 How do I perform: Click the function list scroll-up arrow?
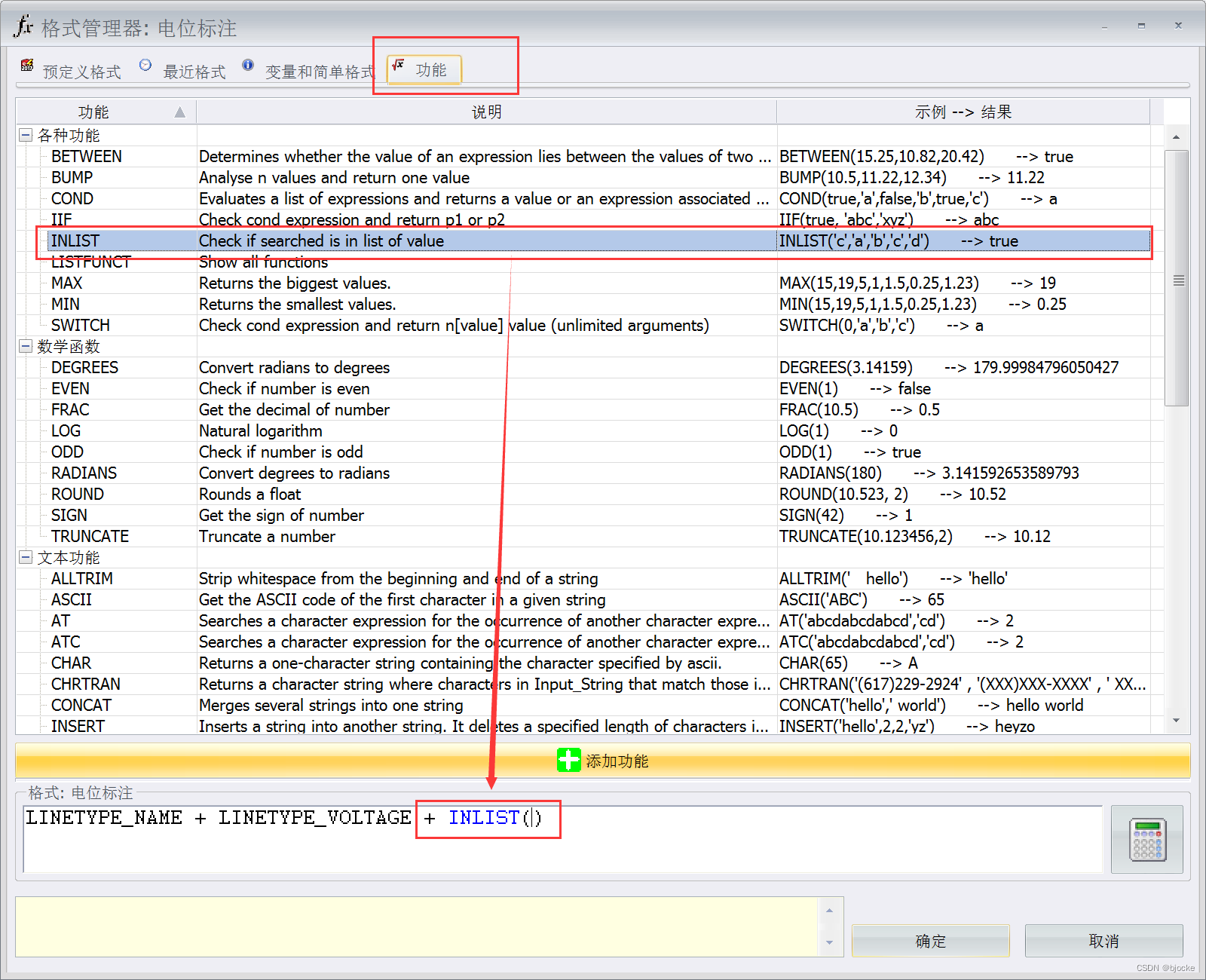click(x=1176, y=137)
